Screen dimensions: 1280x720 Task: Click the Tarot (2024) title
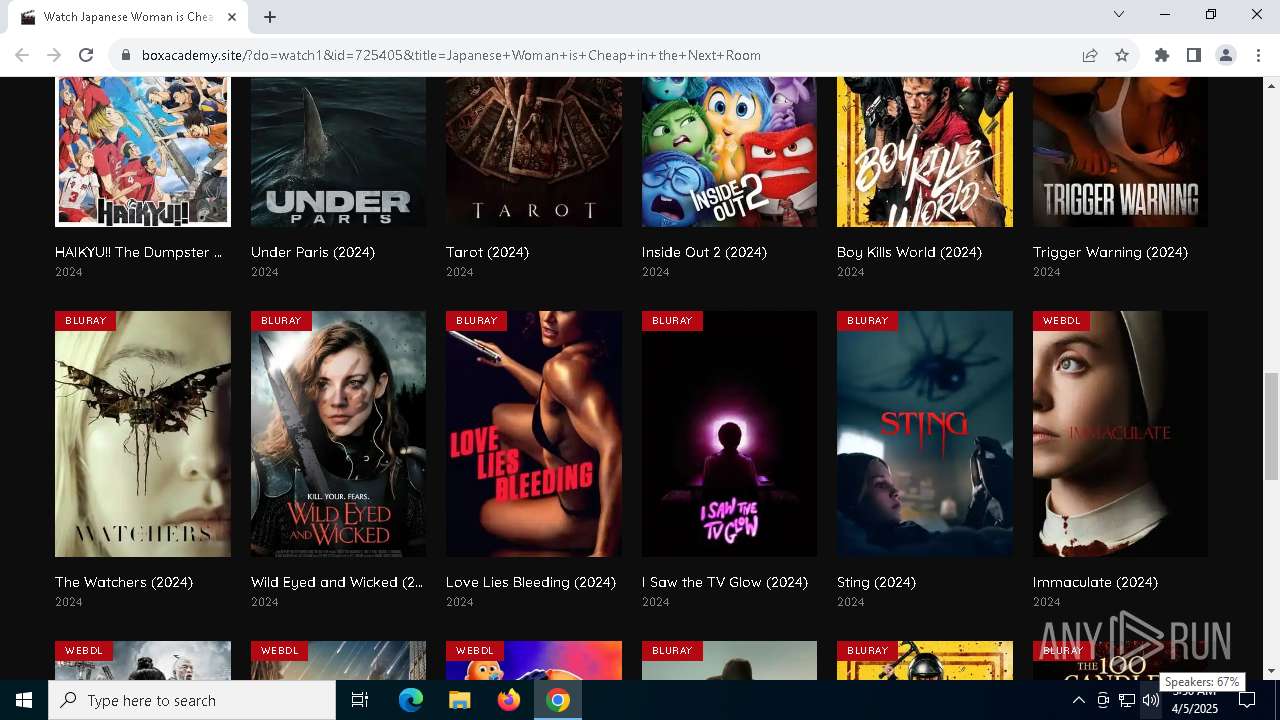tap(488, 252)
